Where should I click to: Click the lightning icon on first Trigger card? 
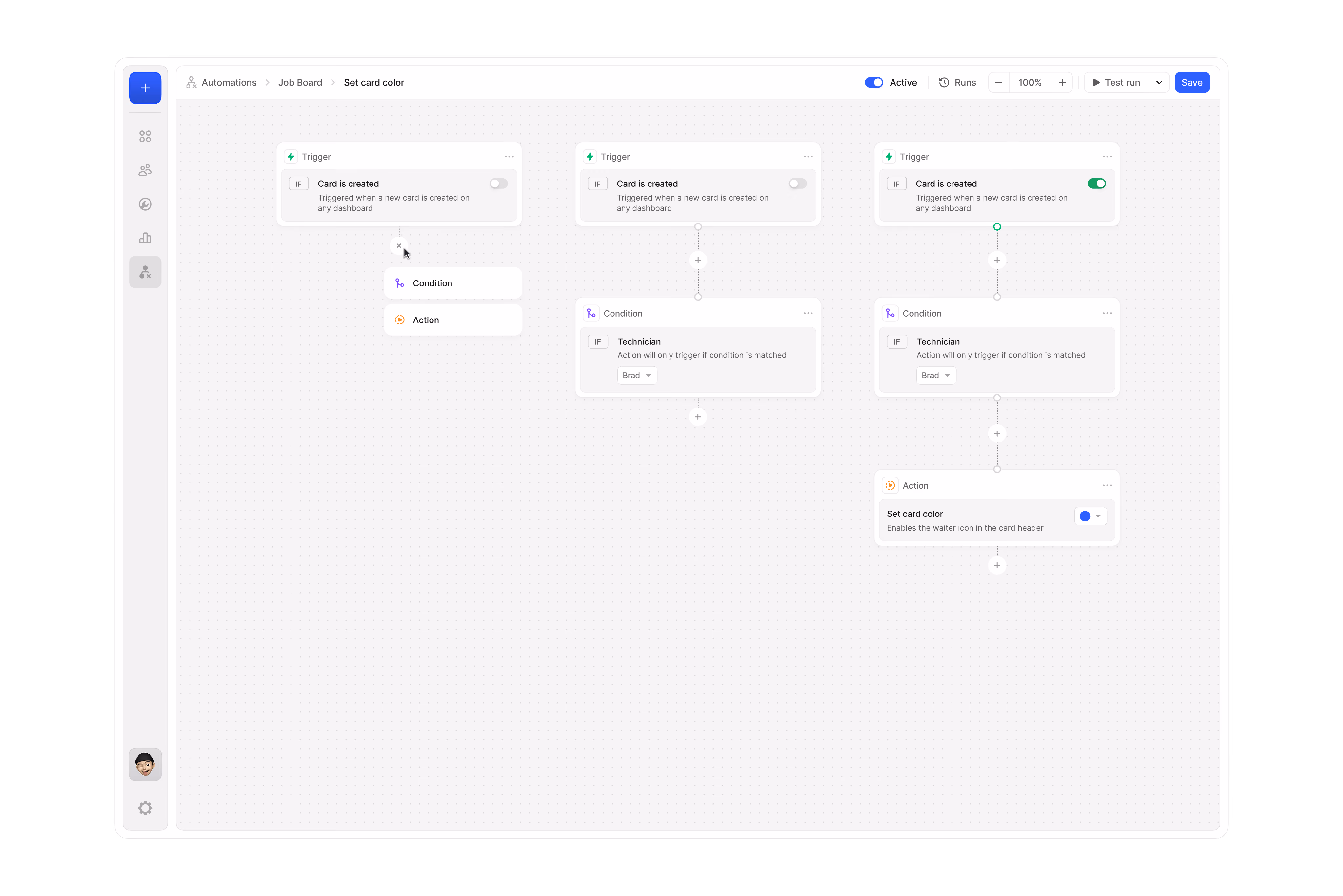(x=291, y=157)
